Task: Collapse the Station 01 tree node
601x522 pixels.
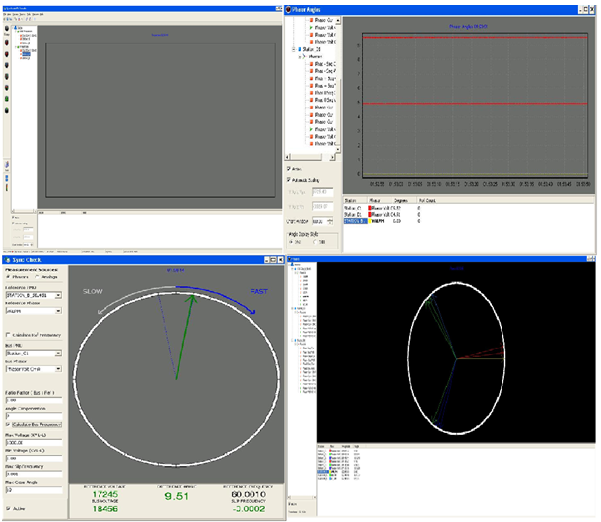Action: (293, 47)
